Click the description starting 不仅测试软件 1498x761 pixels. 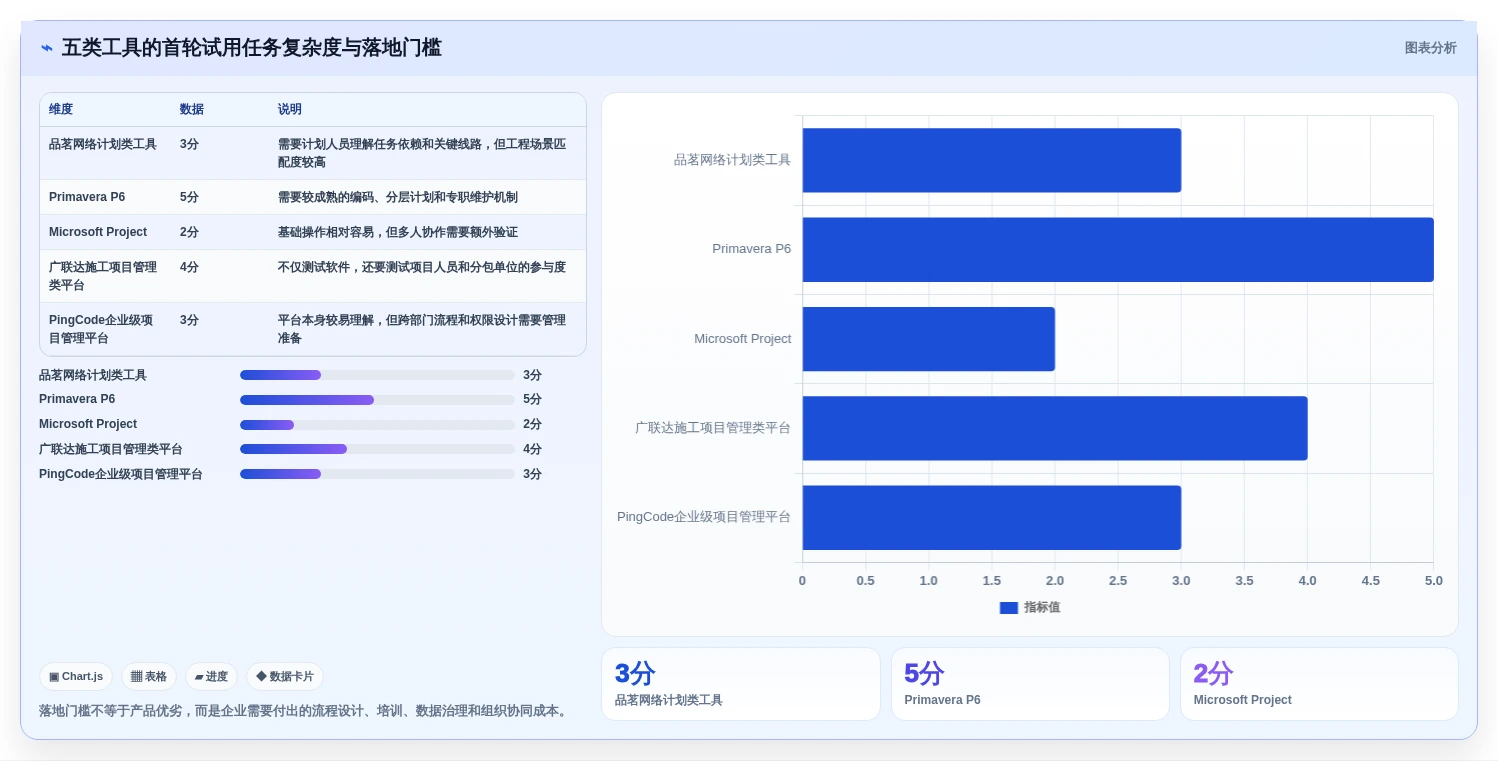coord(422,267)
